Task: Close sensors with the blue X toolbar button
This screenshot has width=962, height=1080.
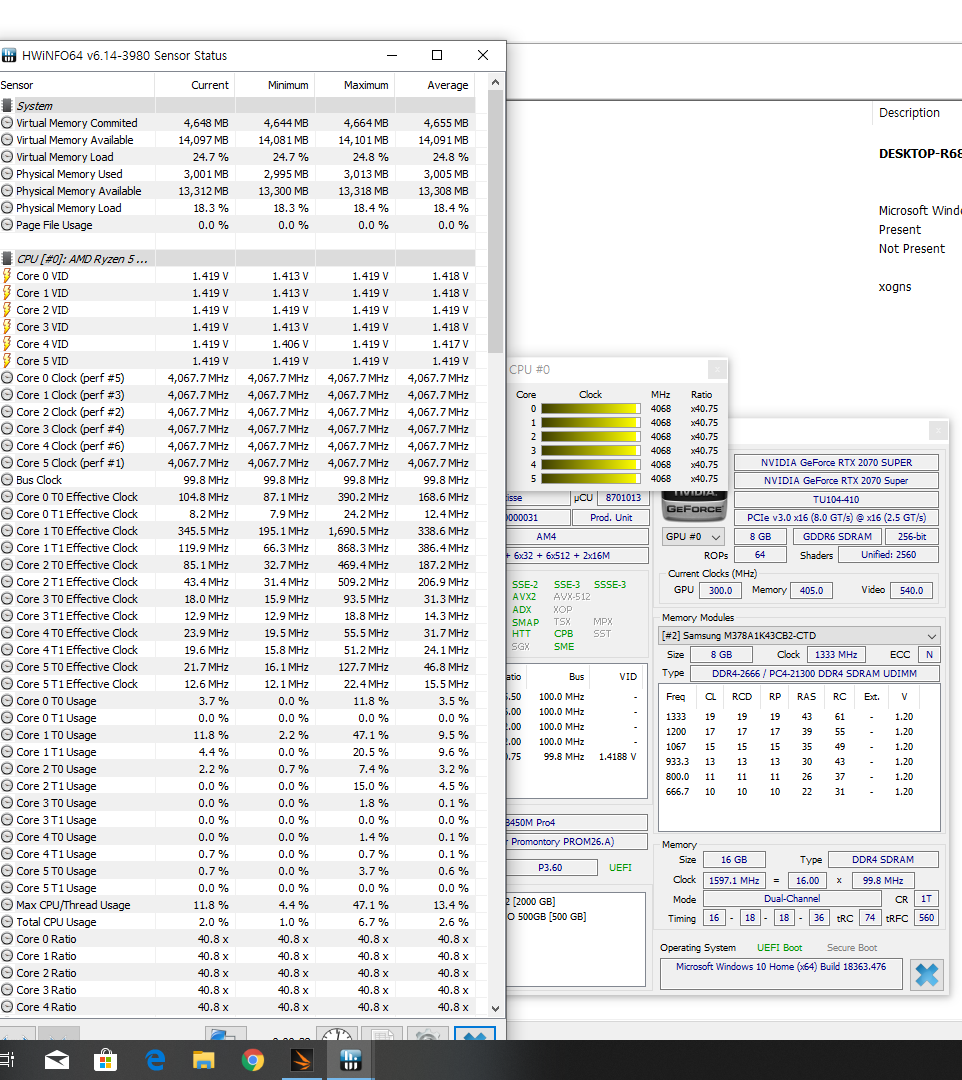Action: [475, 1035]
